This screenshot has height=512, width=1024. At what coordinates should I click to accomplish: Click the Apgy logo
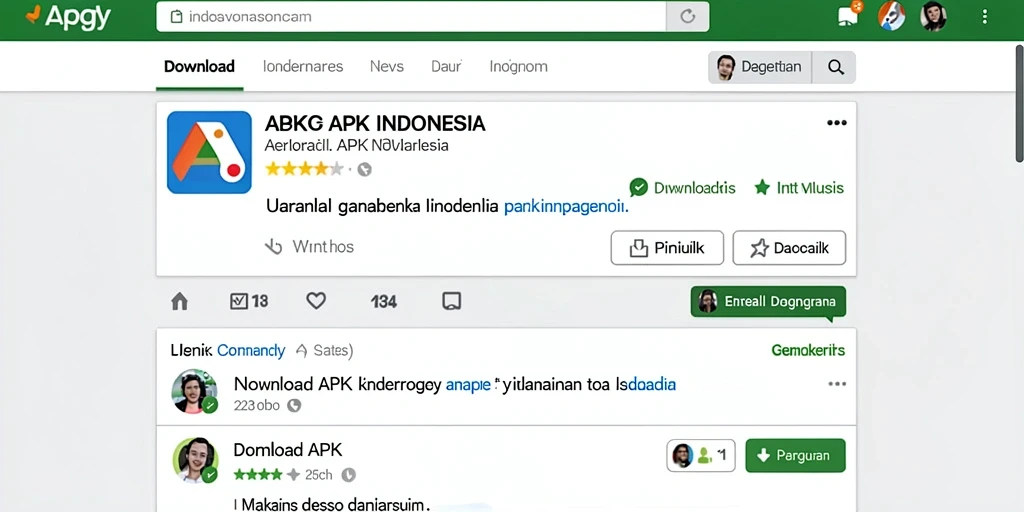(68, 16)
